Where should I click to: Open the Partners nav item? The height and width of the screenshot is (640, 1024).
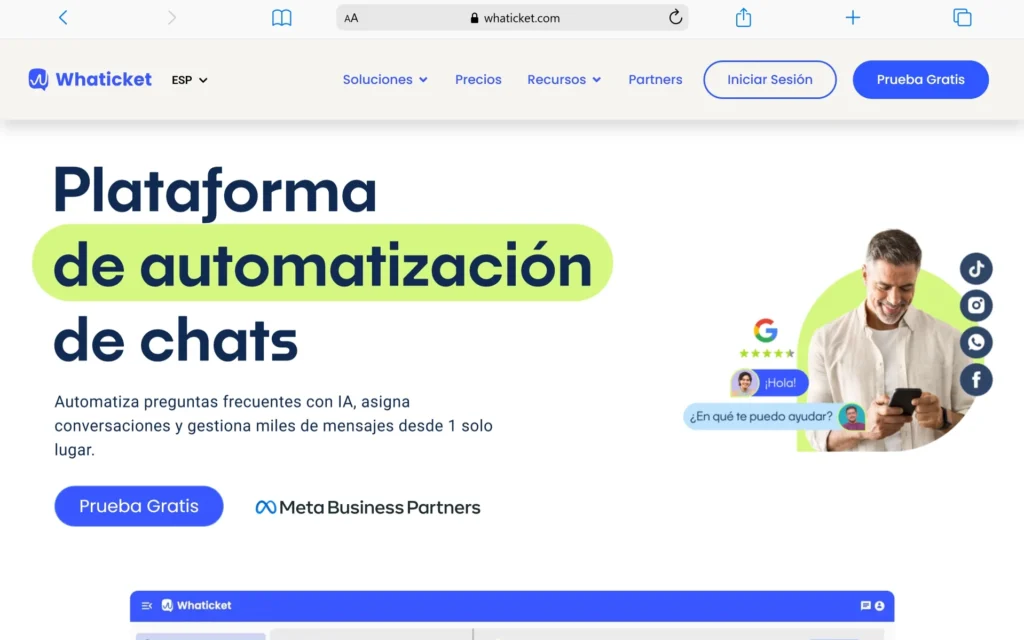click(655, 80)
